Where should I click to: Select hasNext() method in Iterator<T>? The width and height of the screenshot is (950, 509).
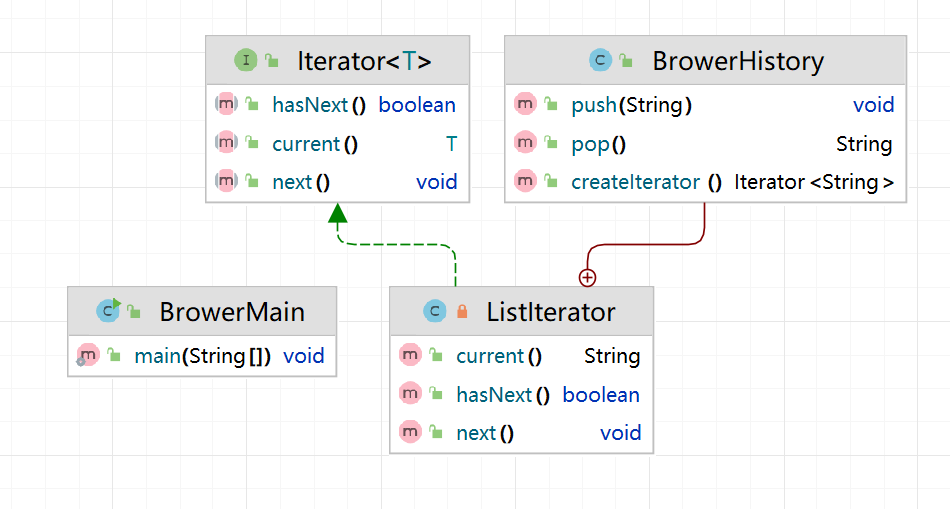[x=337, y=104]
